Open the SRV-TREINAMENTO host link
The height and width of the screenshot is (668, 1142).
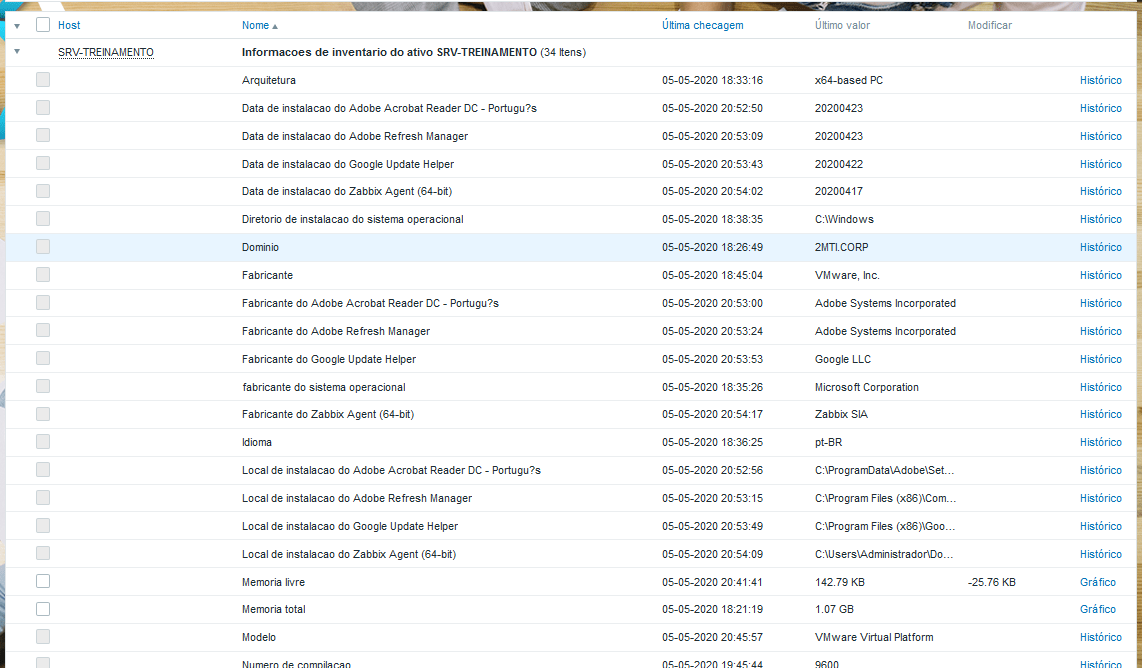[x=106, y=52]
